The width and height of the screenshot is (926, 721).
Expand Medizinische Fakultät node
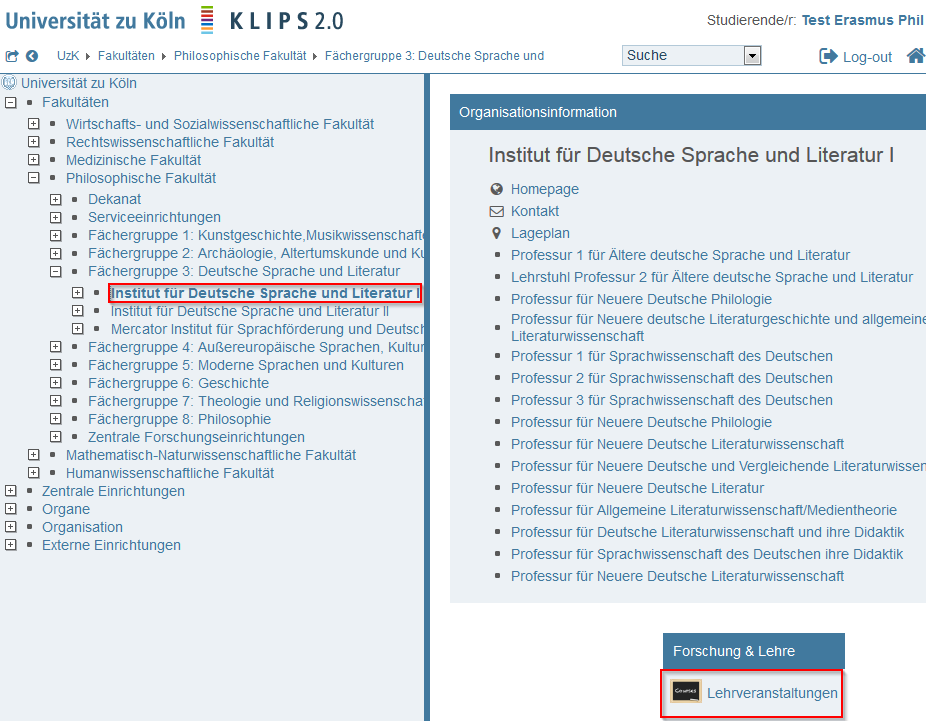[34, 160]
